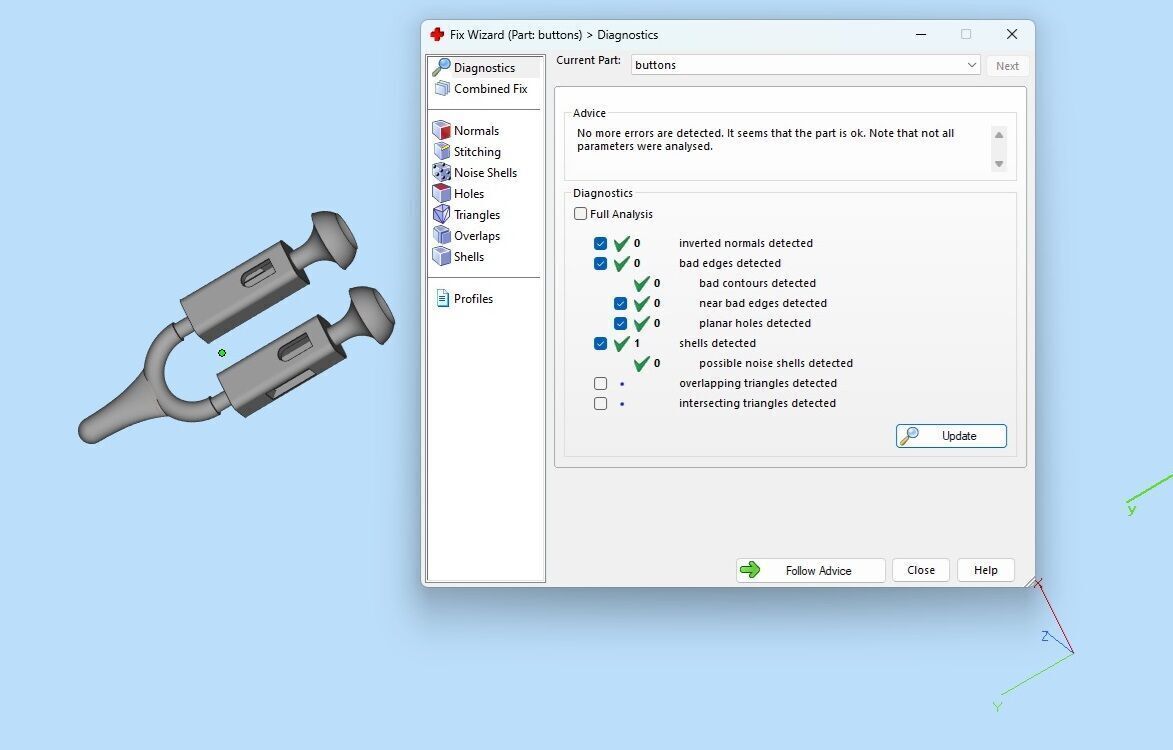Open the Profiles page
Viewport: 1173px width, 750px height.
pyautogui.click(x=473, y=298)
